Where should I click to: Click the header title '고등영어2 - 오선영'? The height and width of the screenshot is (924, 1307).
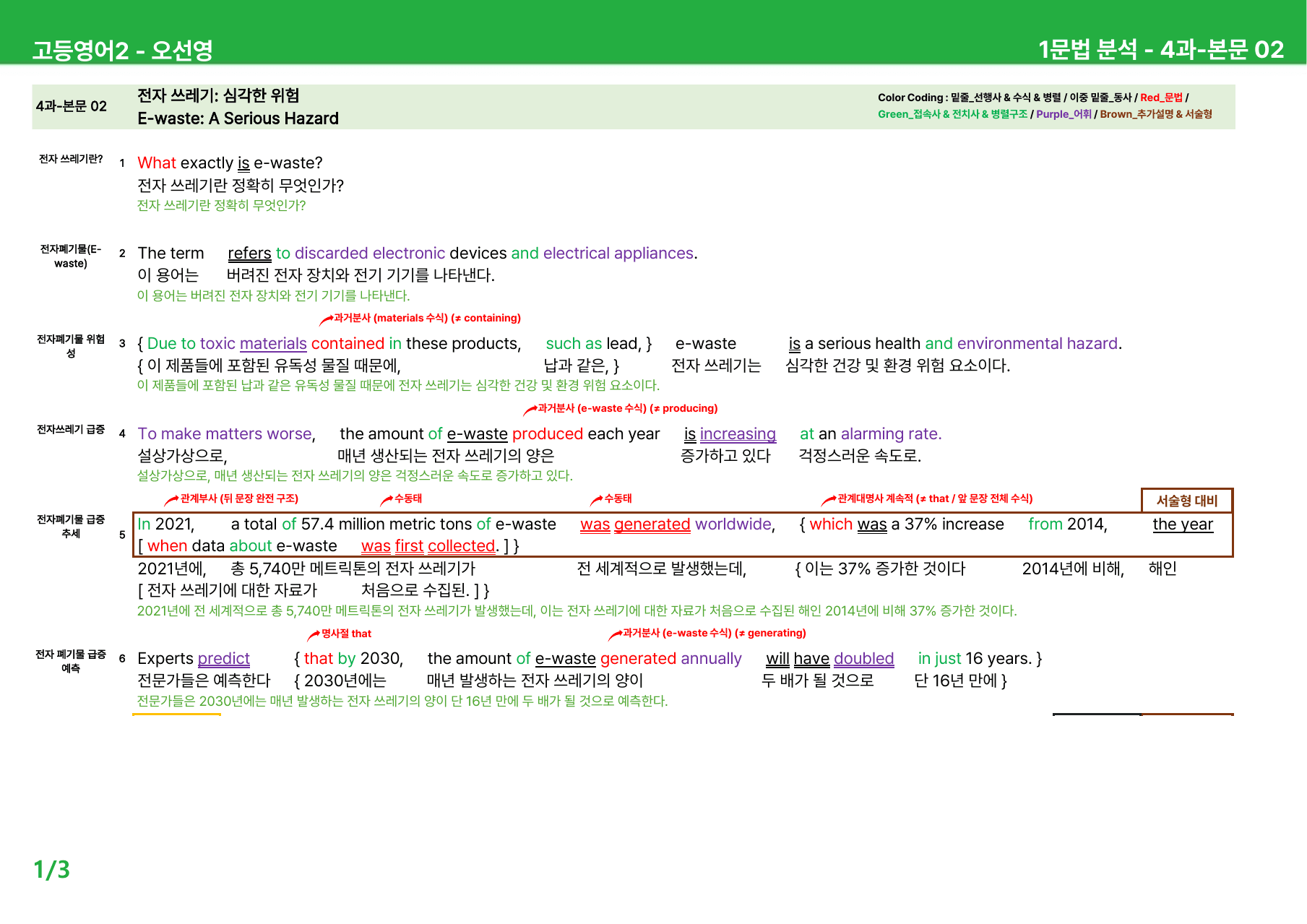[x=122, y=50]
